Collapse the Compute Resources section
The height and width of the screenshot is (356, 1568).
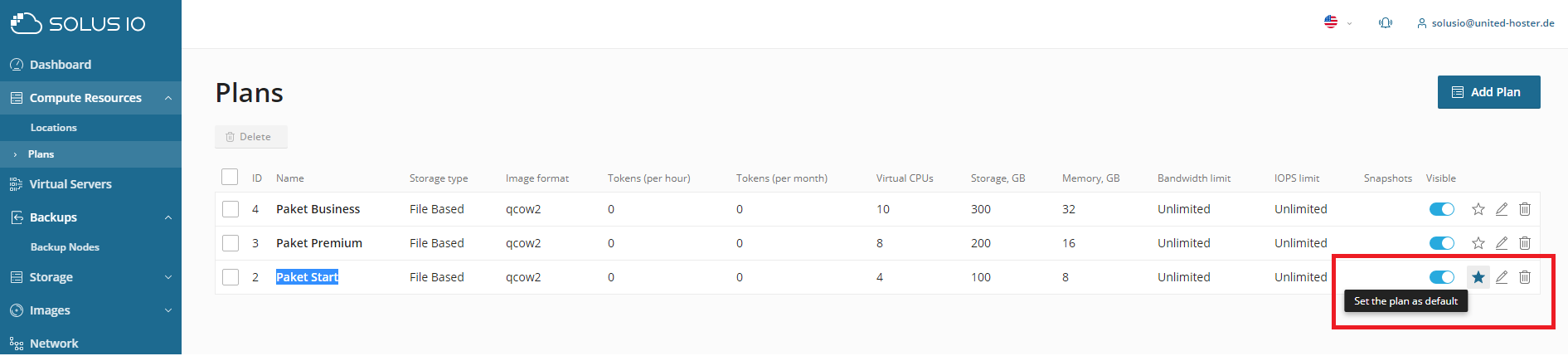(90, 98)
